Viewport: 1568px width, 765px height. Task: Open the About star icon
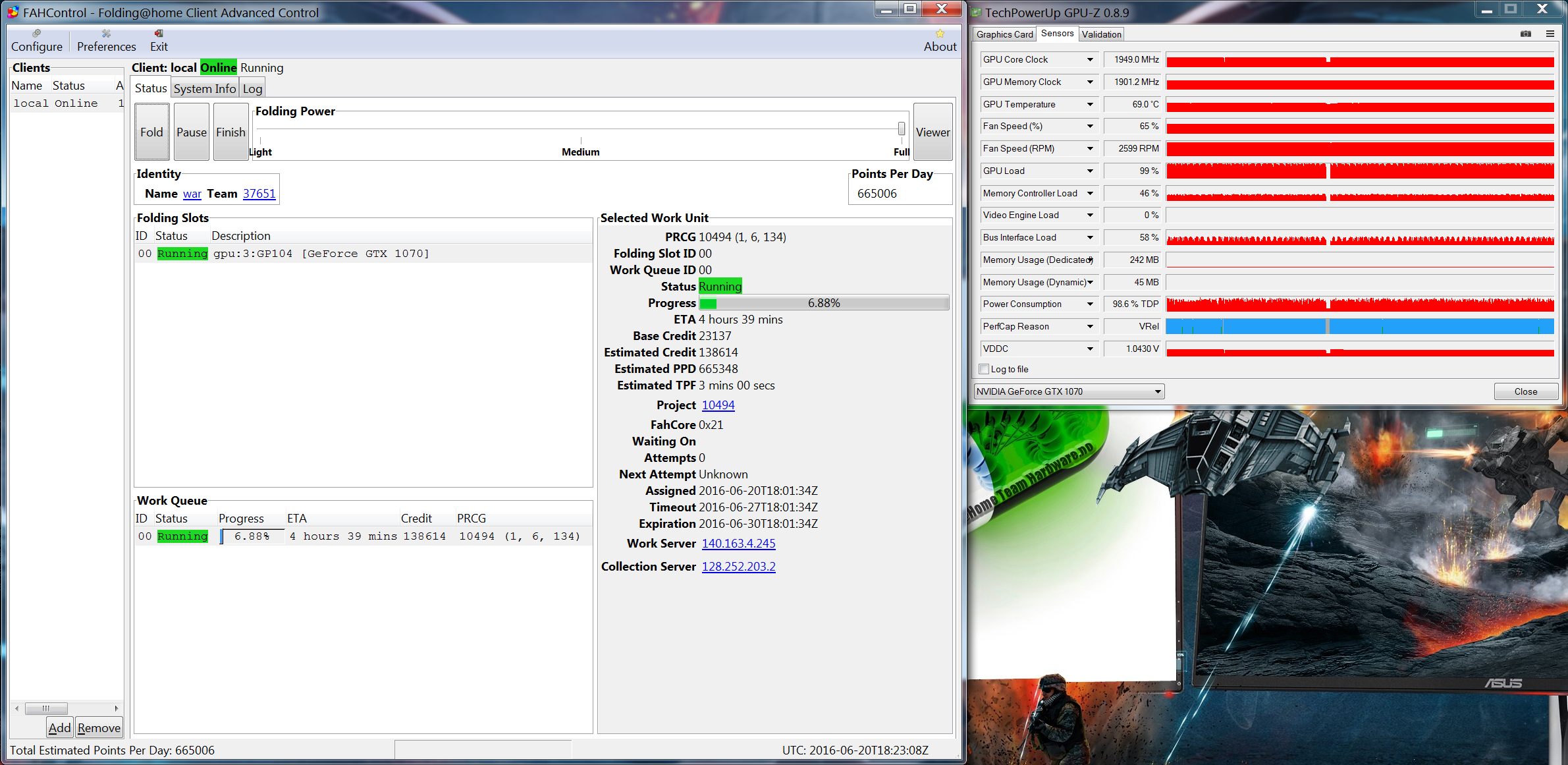pos(940,34)
